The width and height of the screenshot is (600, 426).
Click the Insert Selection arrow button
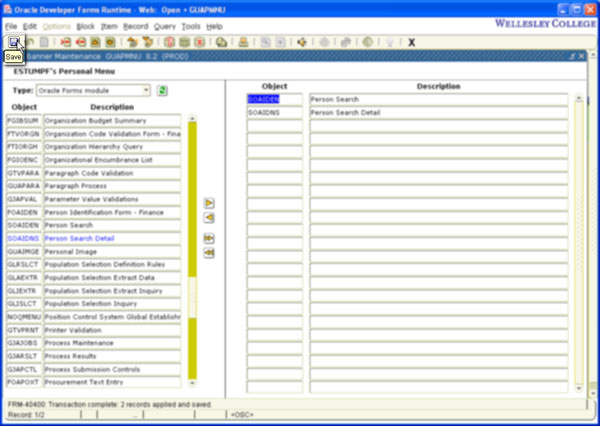click(210, 203)
